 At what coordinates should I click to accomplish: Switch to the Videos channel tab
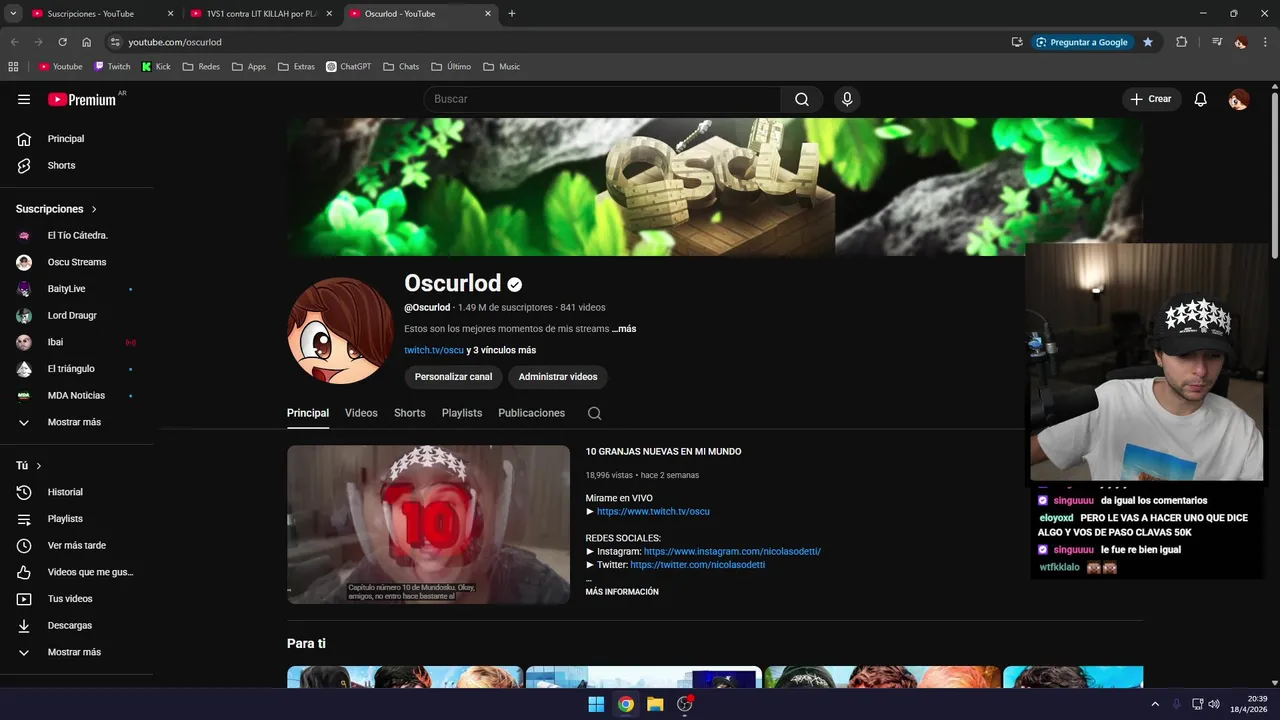[361, 413]
